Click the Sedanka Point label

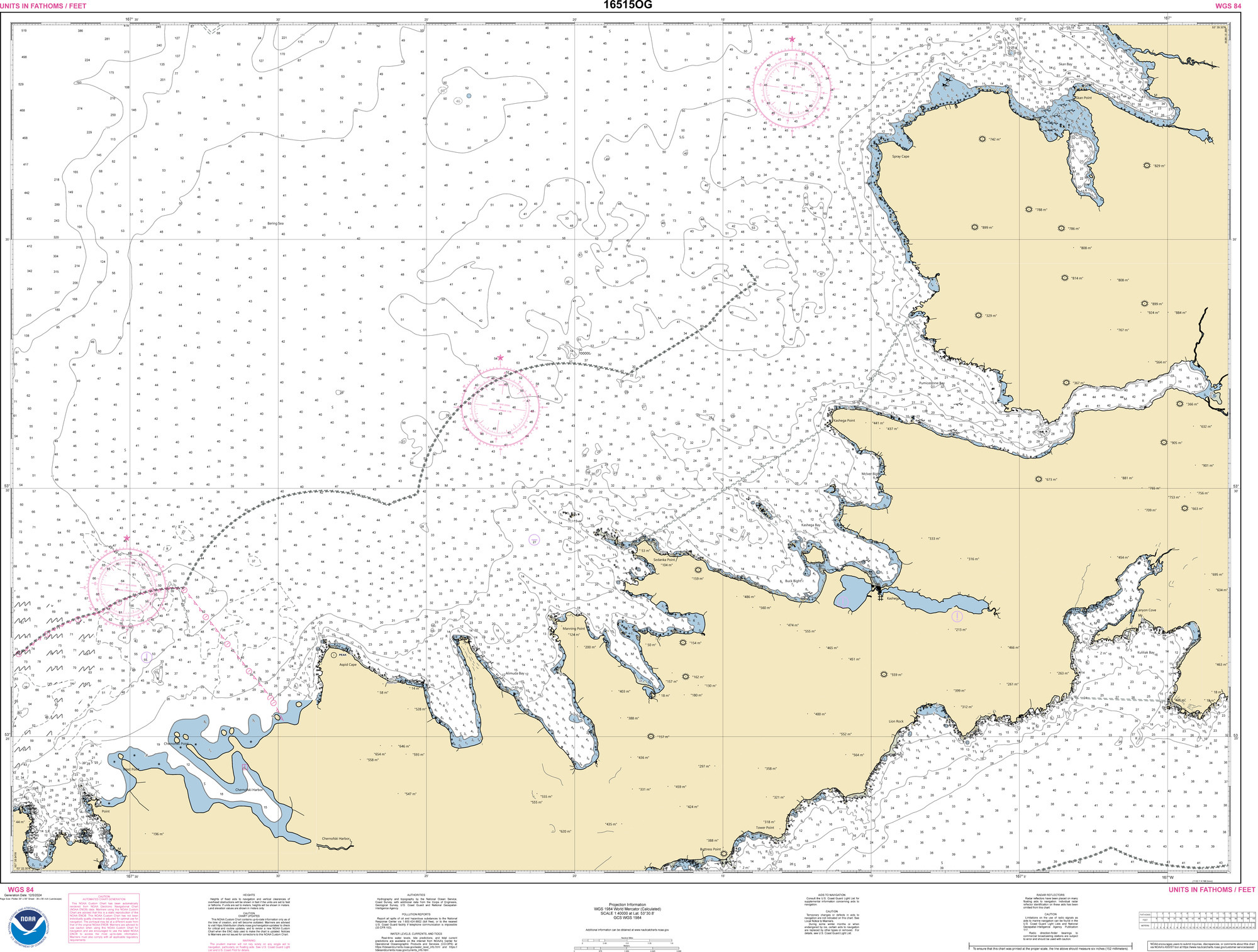(664, 560)
